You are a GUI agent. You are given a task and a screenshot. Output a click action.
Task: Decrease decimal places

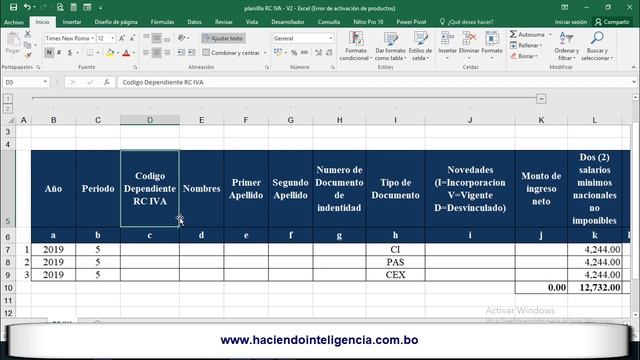[x=329, y=53]
